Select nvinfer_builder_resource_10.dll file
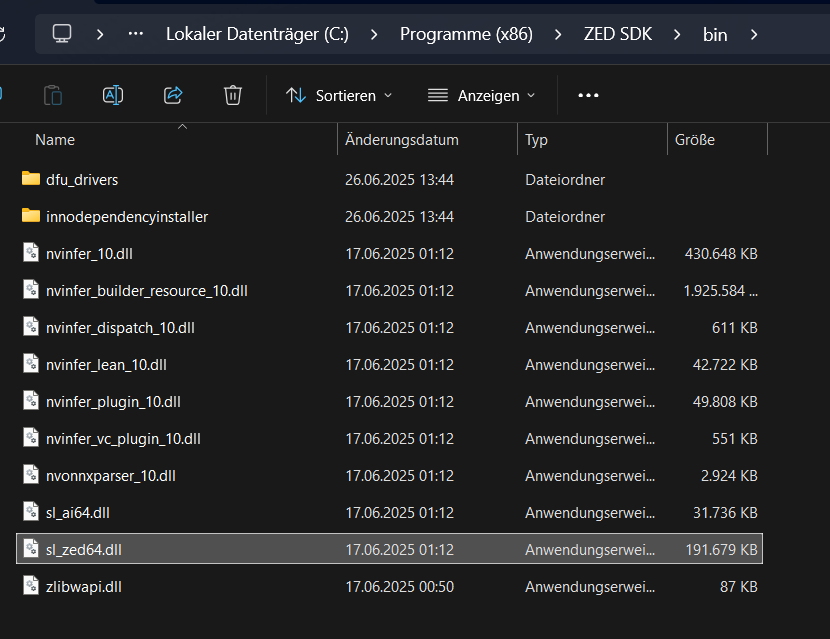Image resolution: width=830 pixels, height=639 pixels. tap(389, 291)
